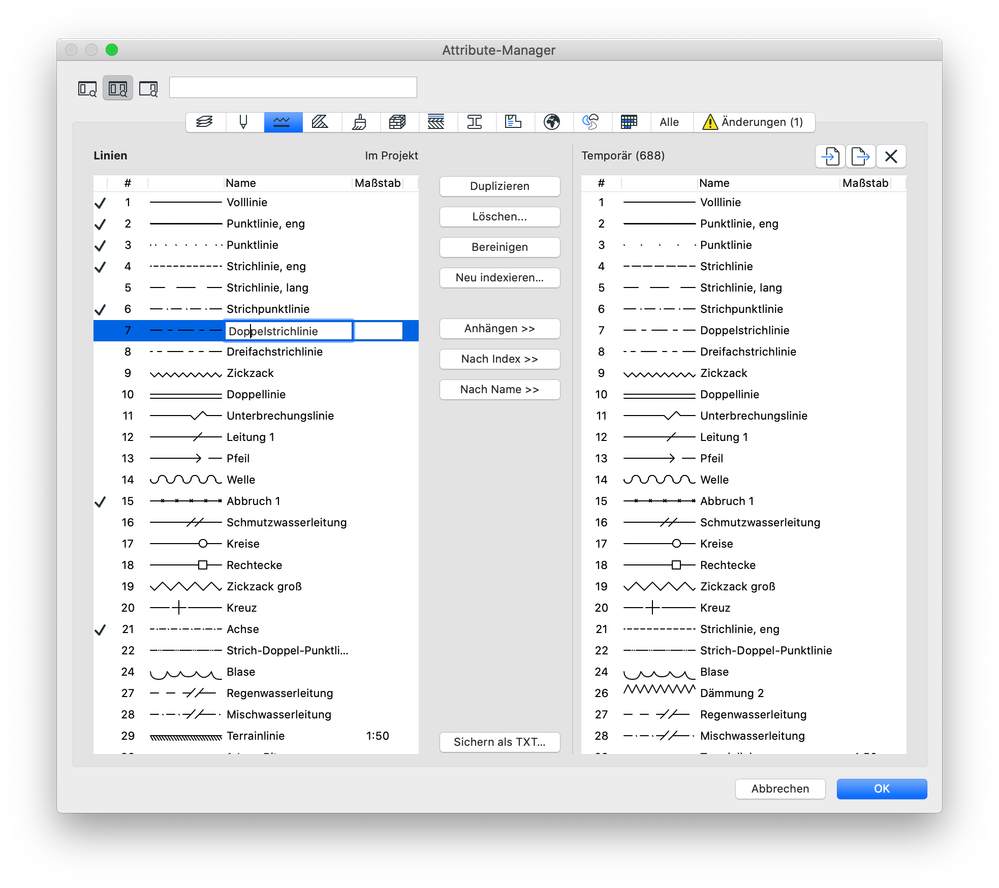The height and width of the screenshot is (888, 999).
Task: Click the Doppelstrichlinie name edit field
Action: pos(289,331)
